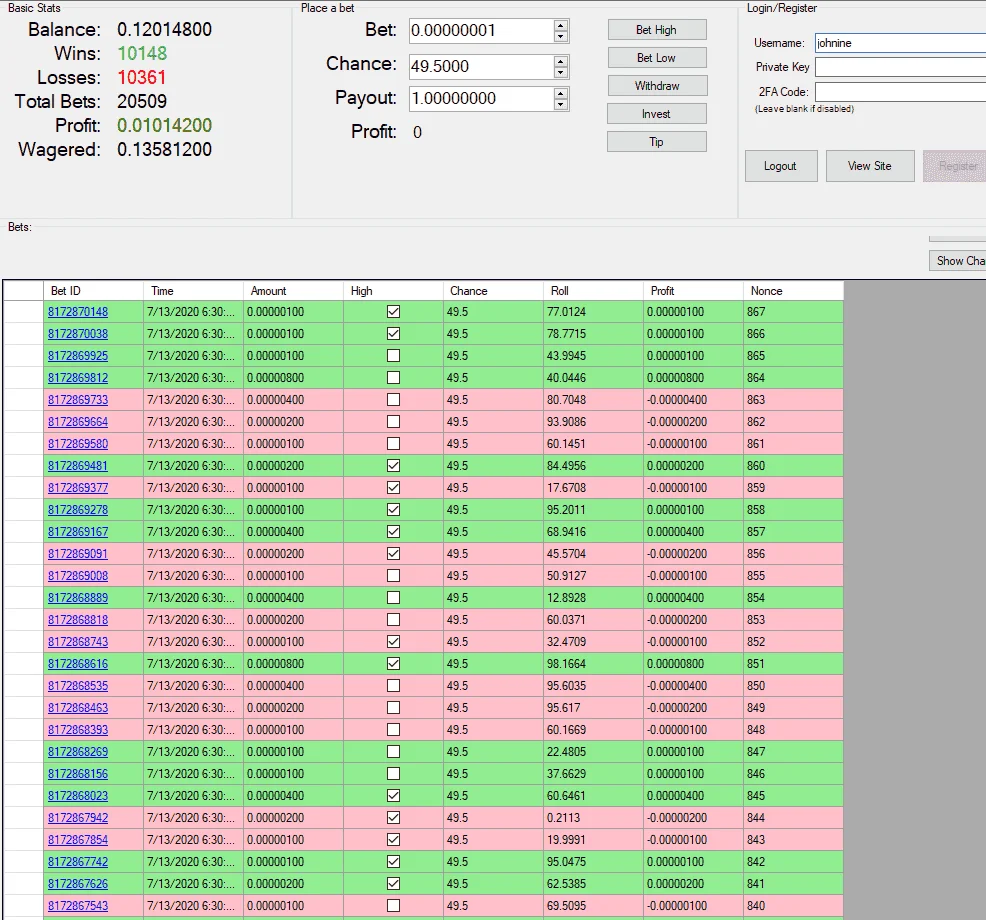Select the Losses count 10361

(141, 77)
